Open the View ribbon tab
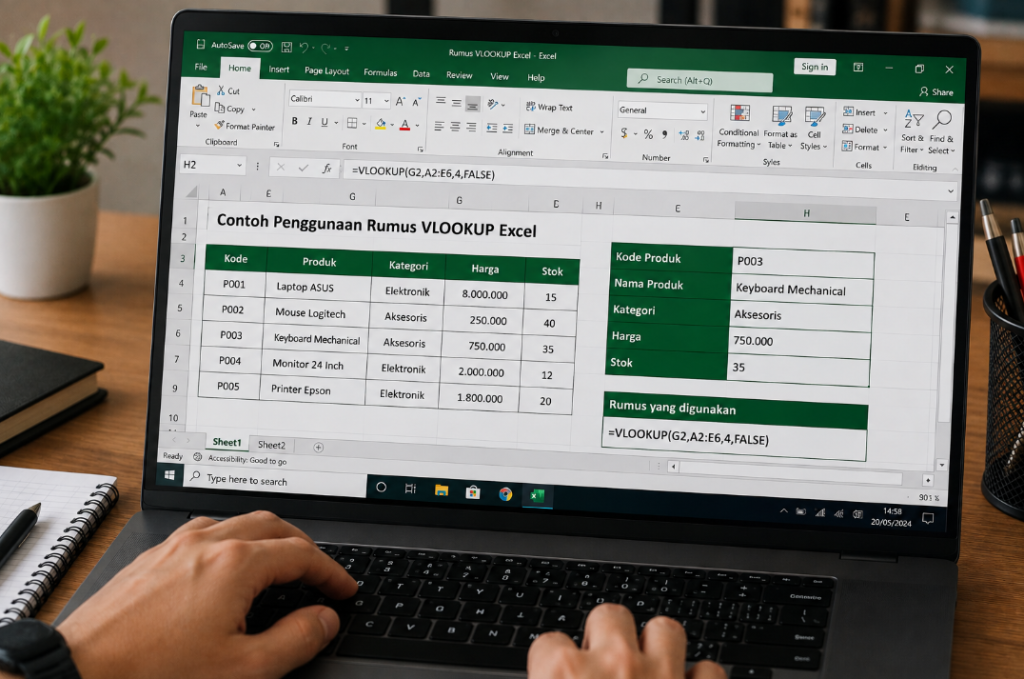 coord(500,76)
